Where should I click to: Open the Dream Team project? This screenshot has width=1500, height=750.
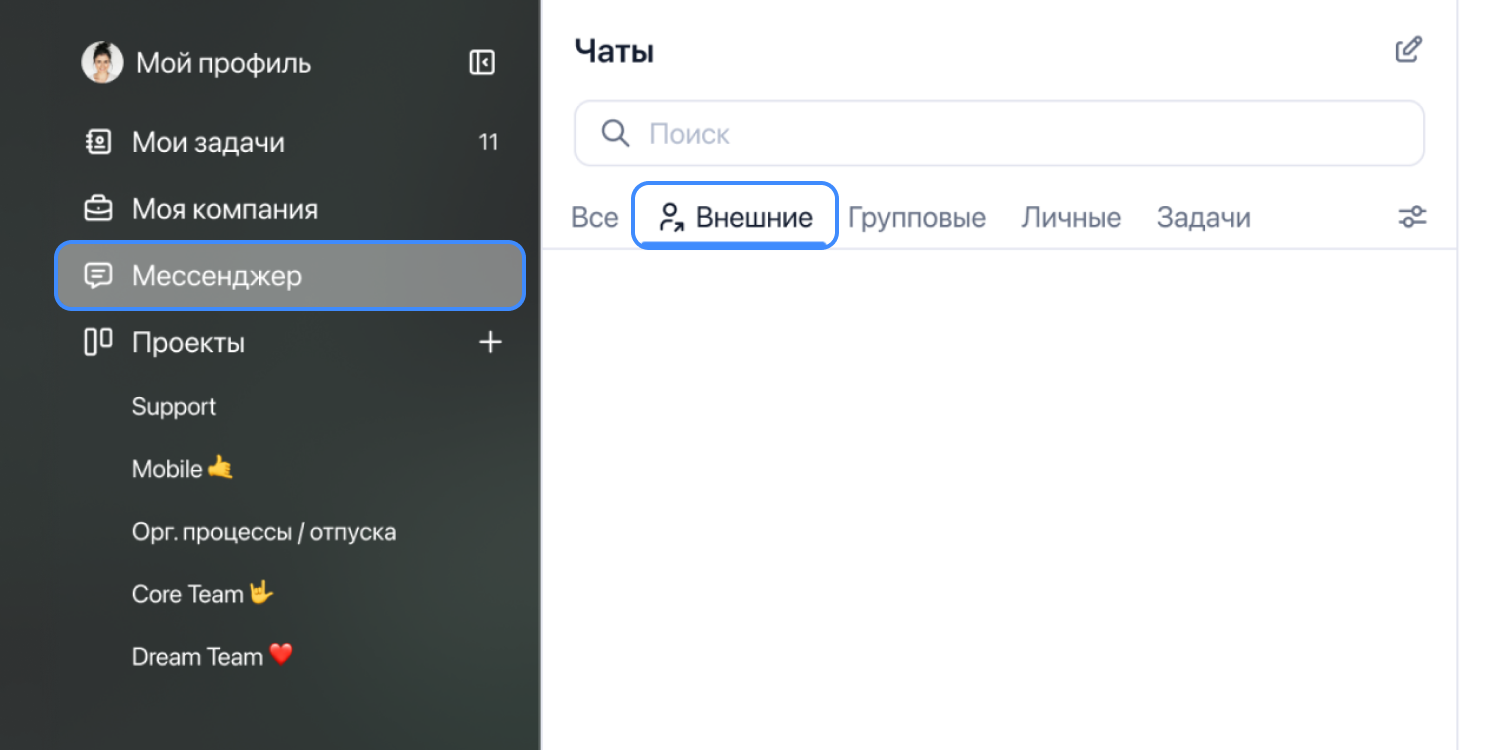[x=212, y=657]
